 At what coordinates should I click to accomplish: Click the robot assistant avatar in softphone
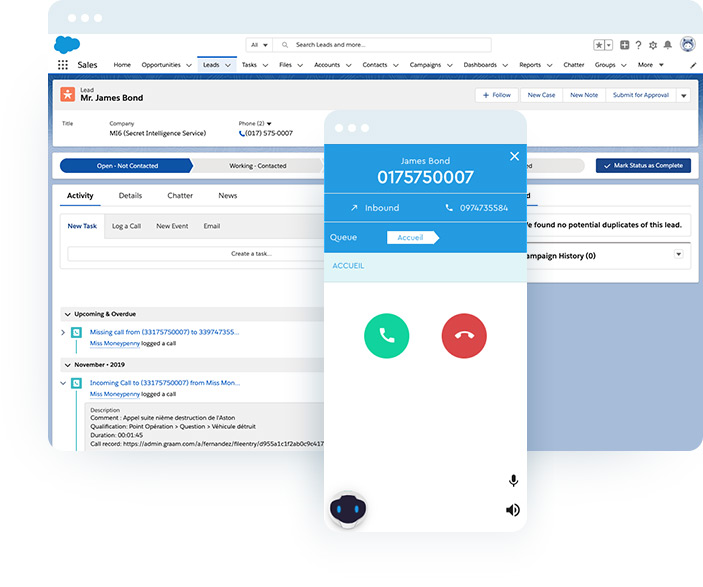click(348, 509)
